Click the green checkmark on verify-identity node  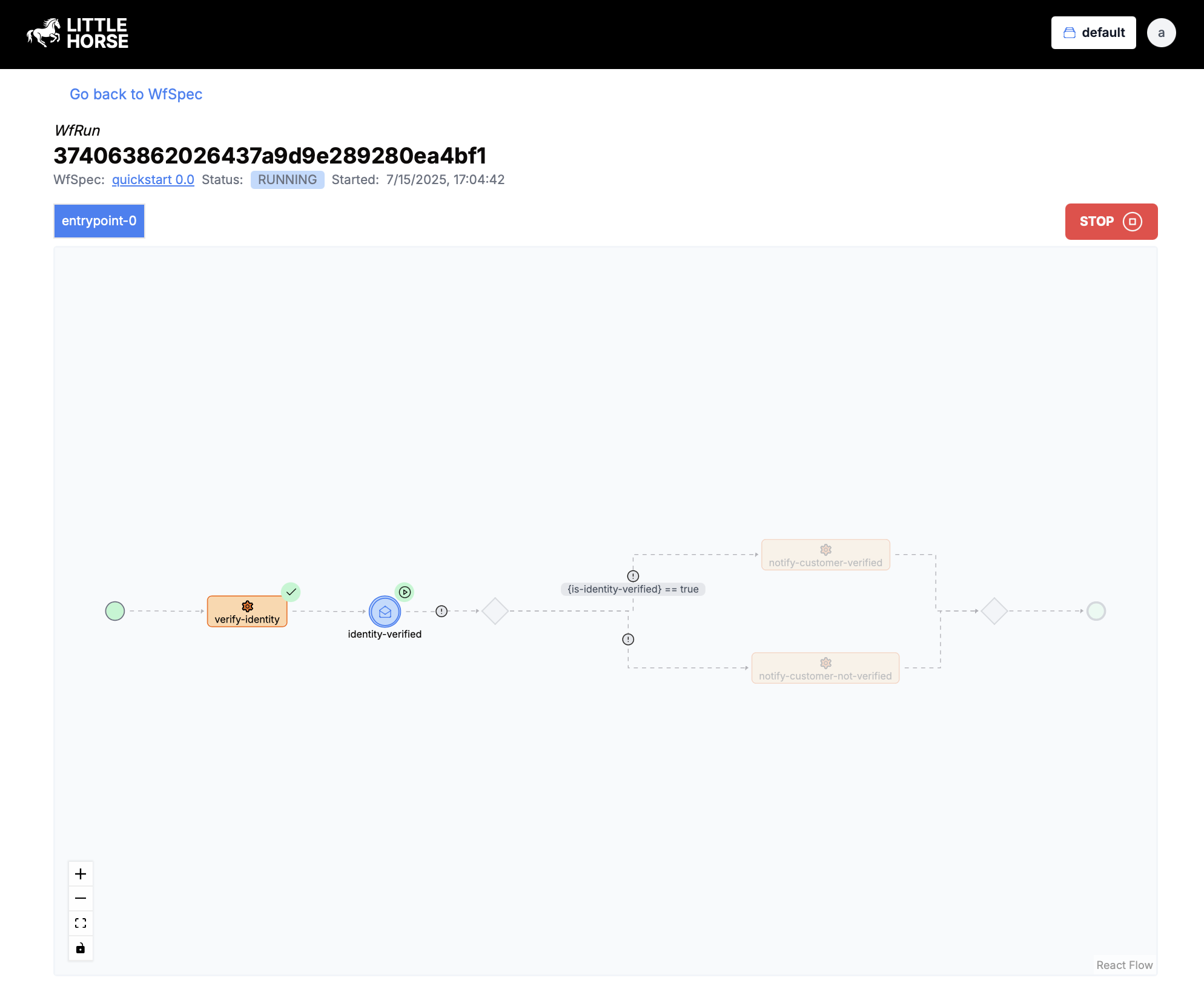tap(291, 592)
